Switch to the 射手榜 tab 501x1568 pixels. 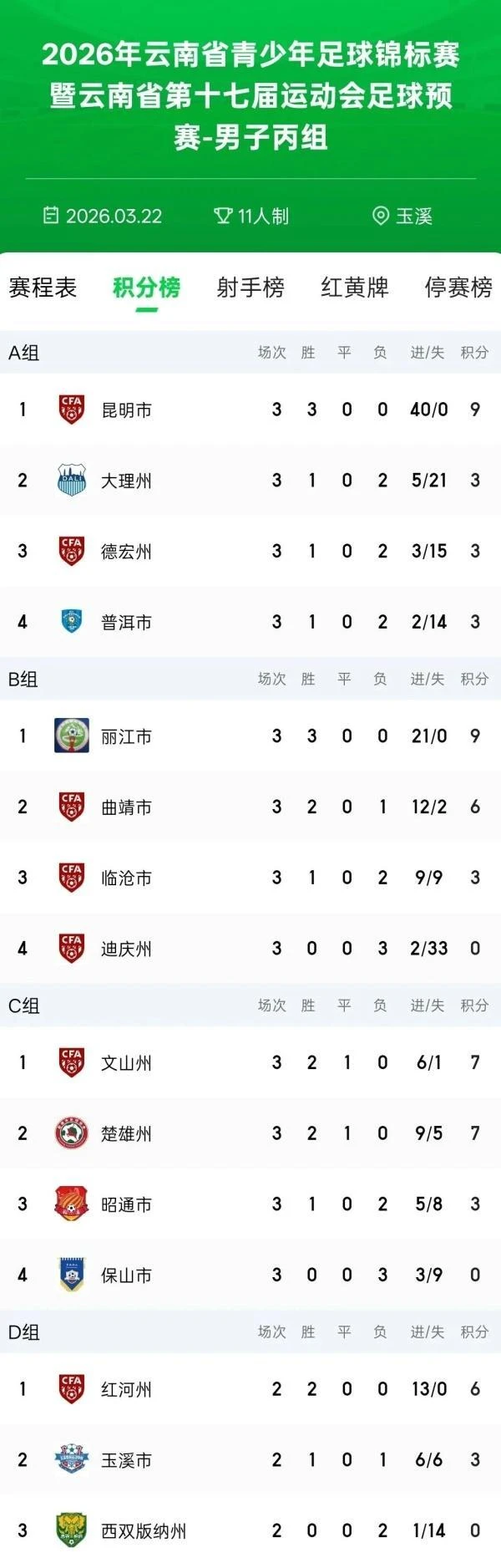tap(250, 288)
